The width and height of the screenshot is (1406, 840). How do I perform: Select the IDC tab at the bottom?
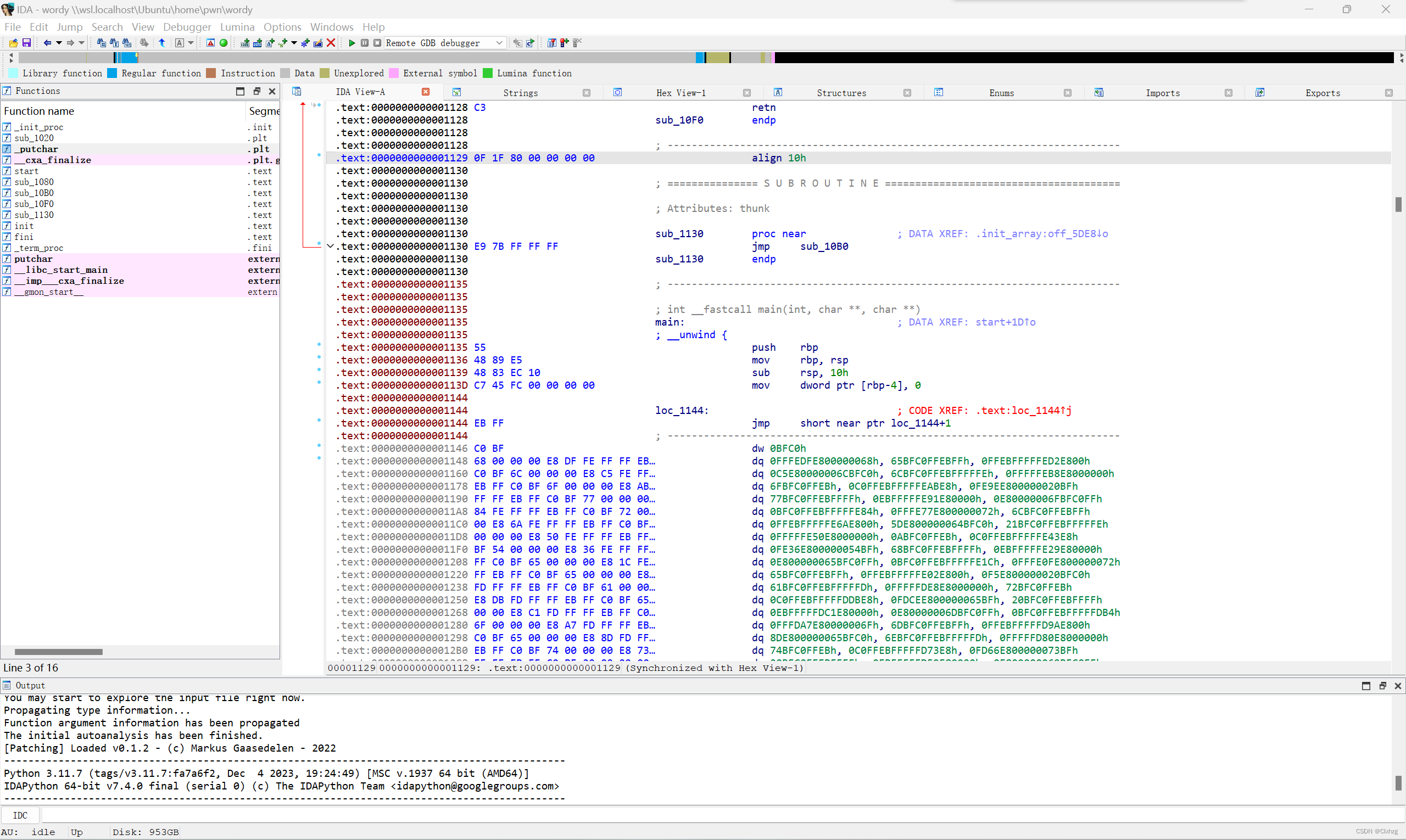point(21,815)
